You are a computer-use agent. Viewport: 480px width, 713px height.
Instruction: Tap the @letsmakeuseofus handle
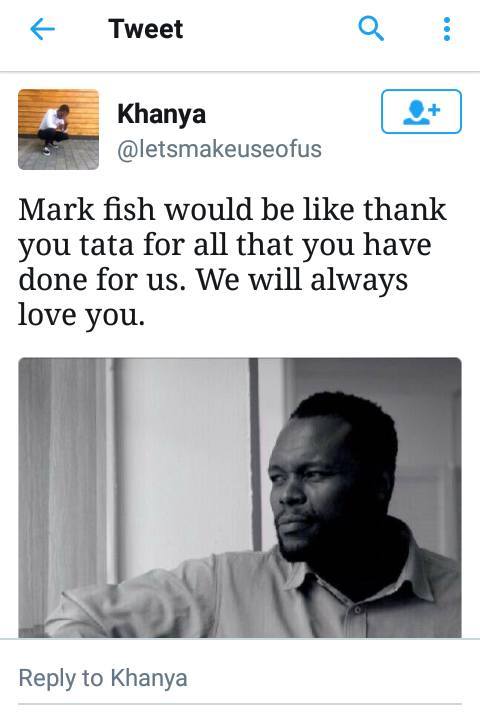[x=220, y=149]
